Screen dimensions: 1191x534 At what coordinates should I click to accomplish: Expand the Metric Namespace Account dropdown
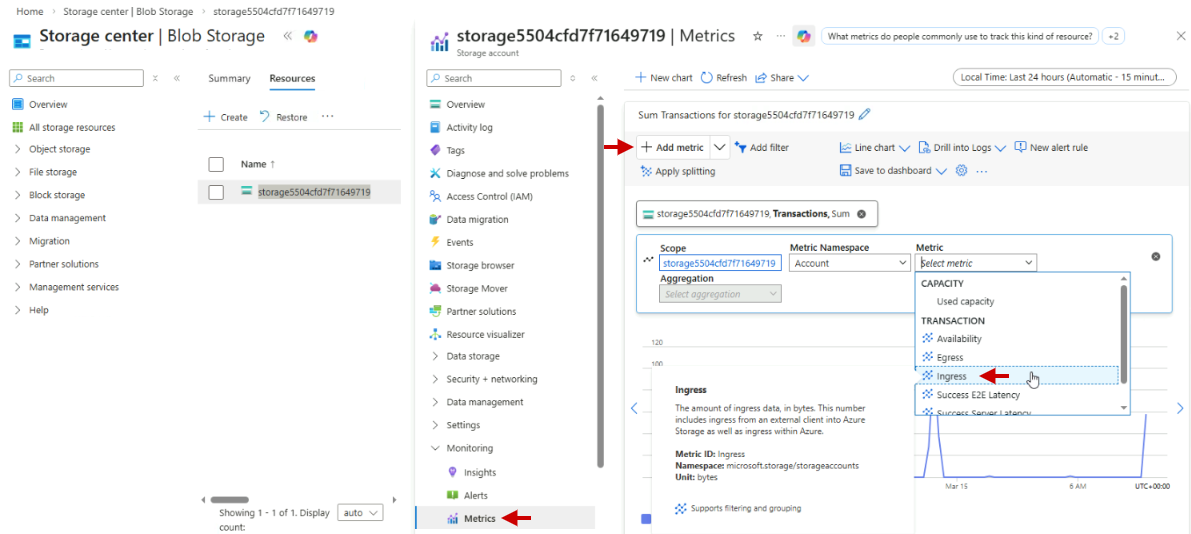click(x=849, y=263)
